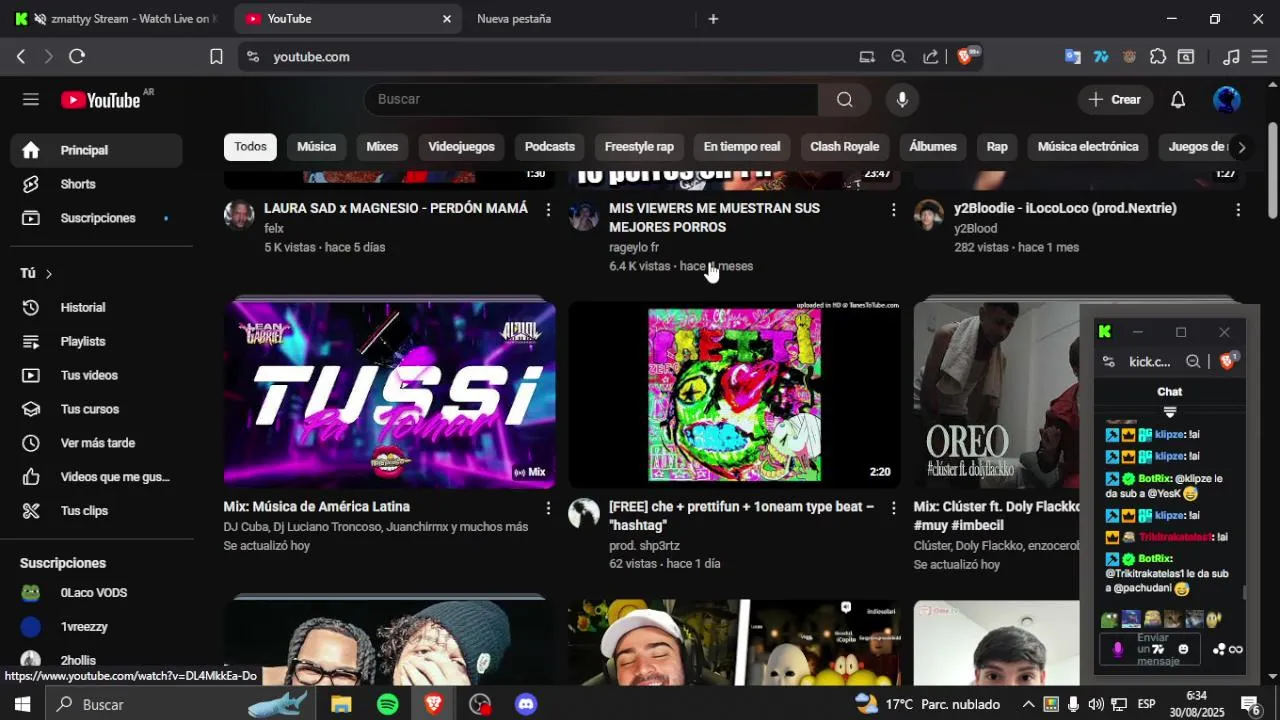Viewport: 1280px width, 720px height.
Task: Show more filter chips with right arrow
Action: pos(1241,147)
